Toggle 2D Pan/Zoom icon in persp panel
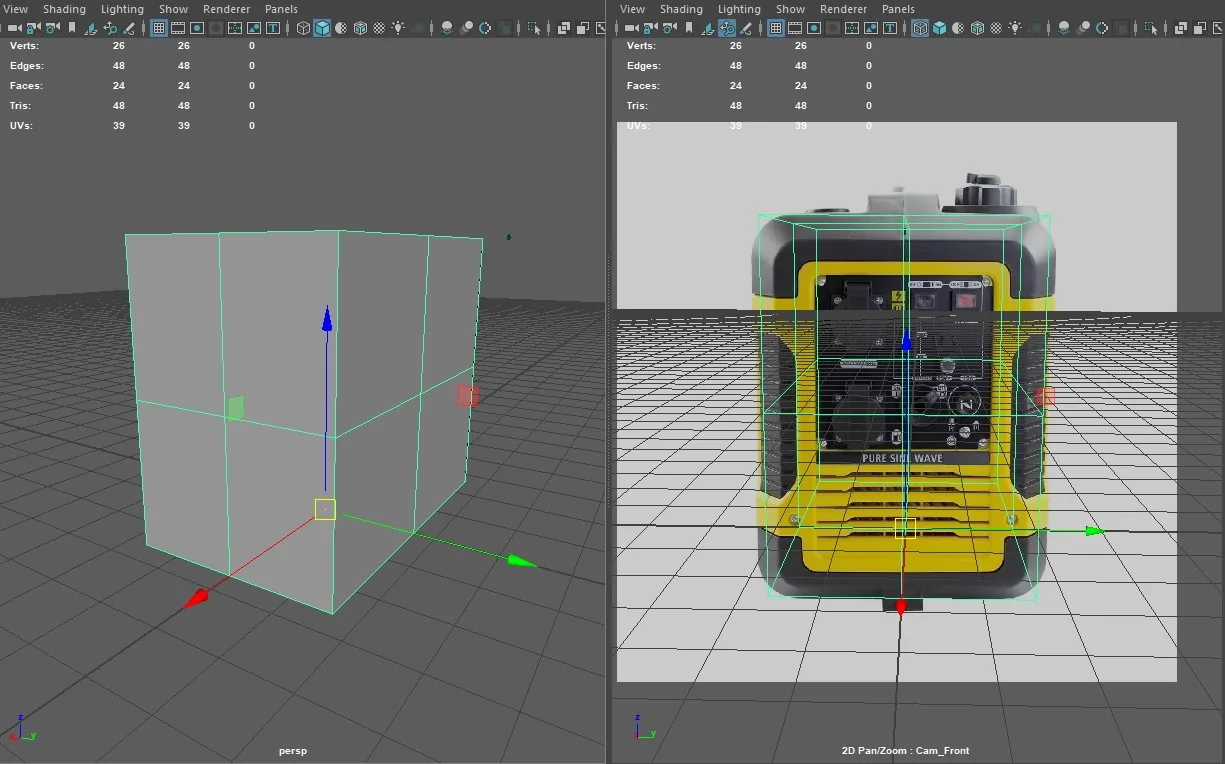This screenshot has height=764, width=1225. pos(110,29)
